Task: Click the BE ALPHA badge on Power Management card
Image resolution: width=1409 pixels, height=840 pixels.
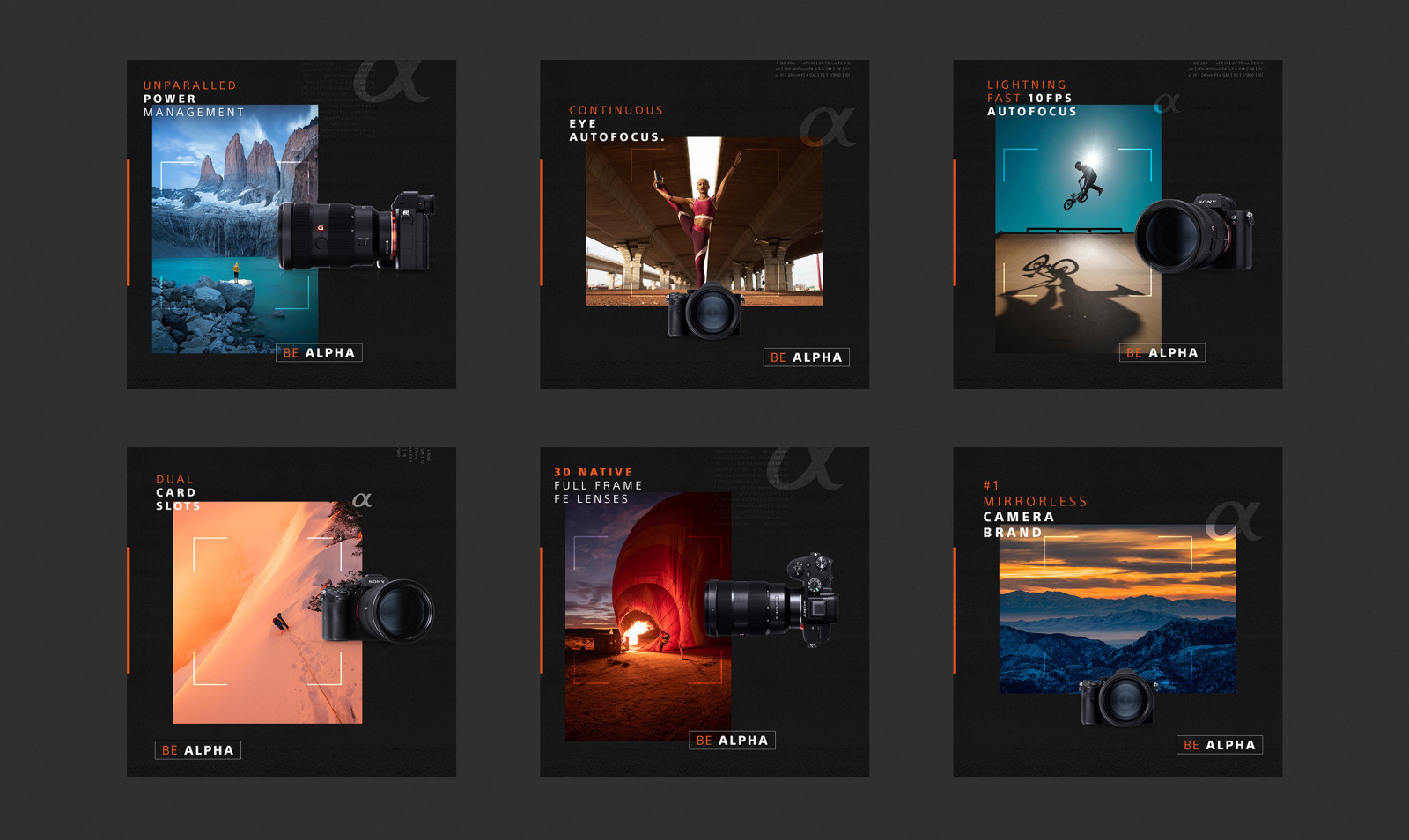Action: click(x=319, y=353)
